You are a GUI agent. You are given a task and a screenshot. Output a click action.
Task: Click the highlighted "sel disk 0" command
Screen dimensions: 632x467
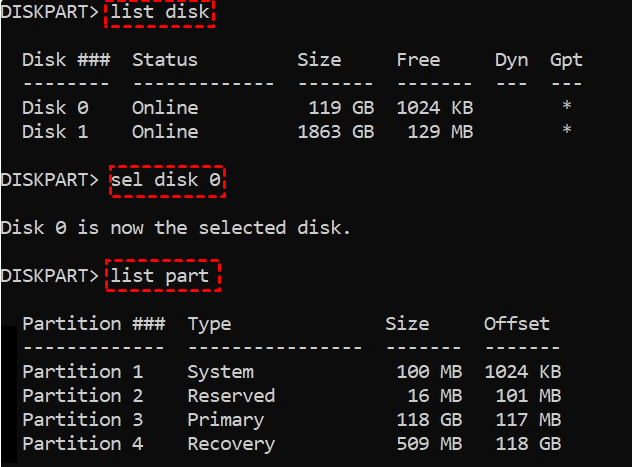point(165,179)
